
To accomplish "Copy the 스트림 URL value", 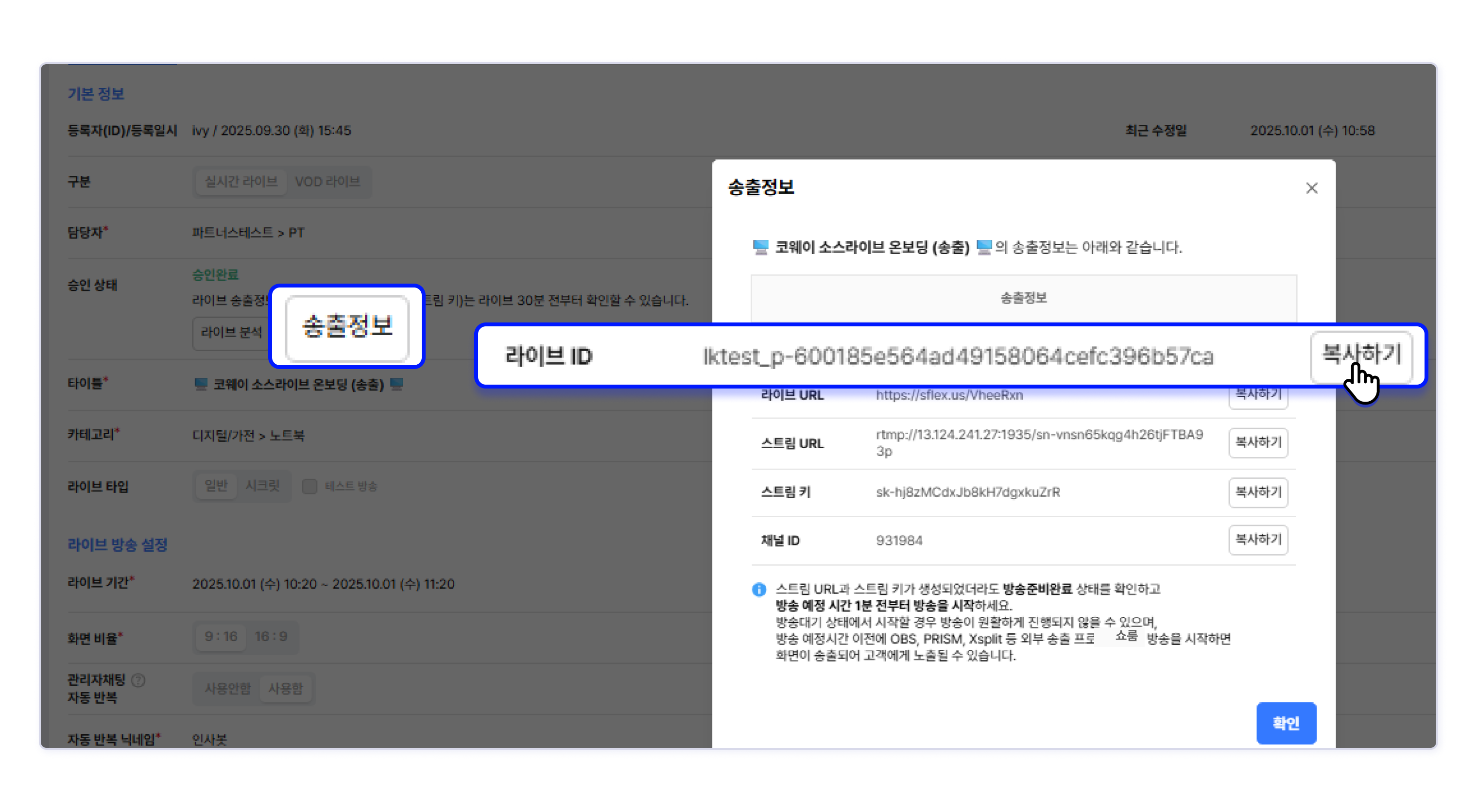I will click(1258, 442).
